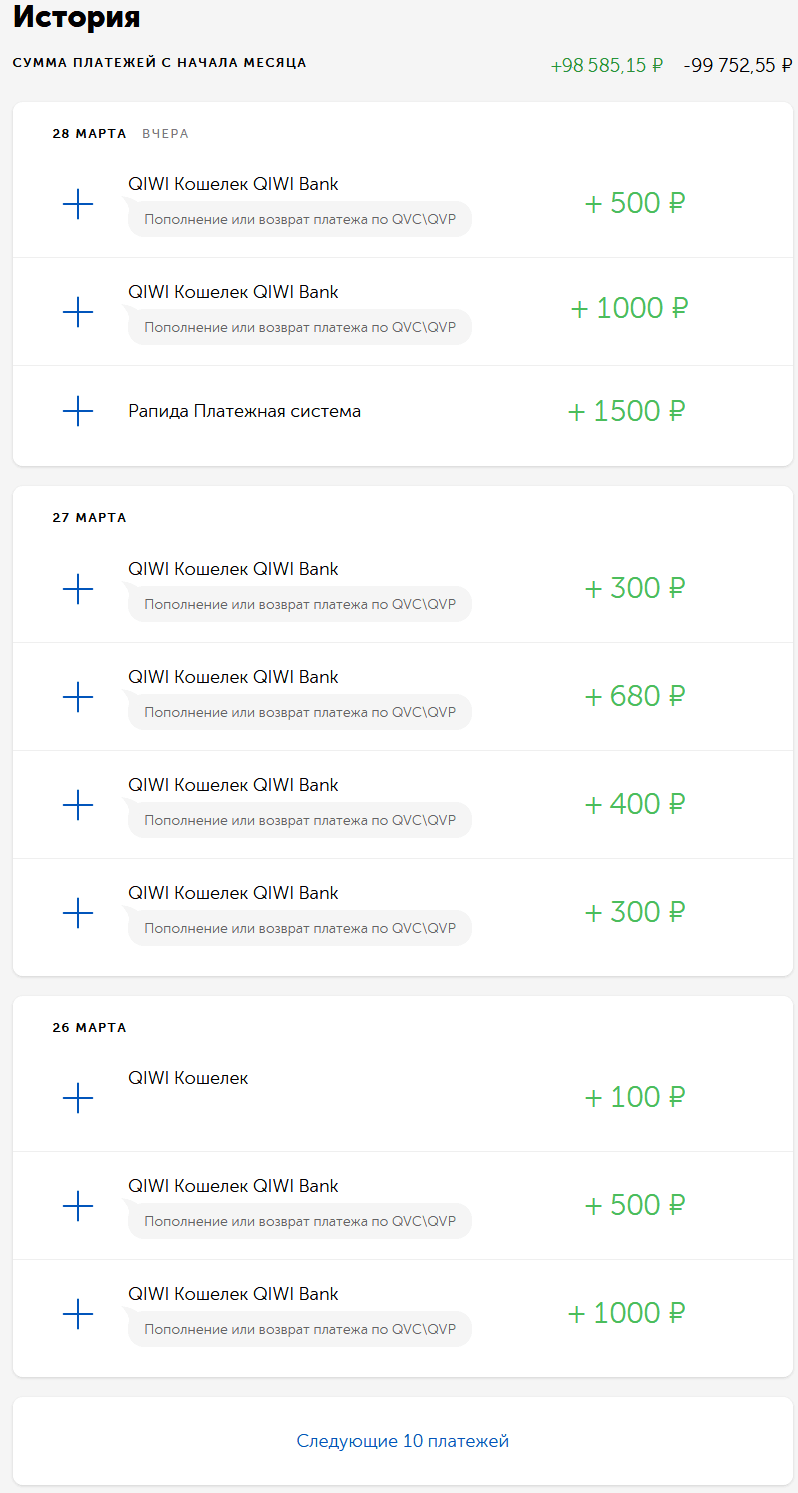798x1493 pixels.
Task: Click the +680 ₽ amount on 27 March
Action: (x=635, y=696)
